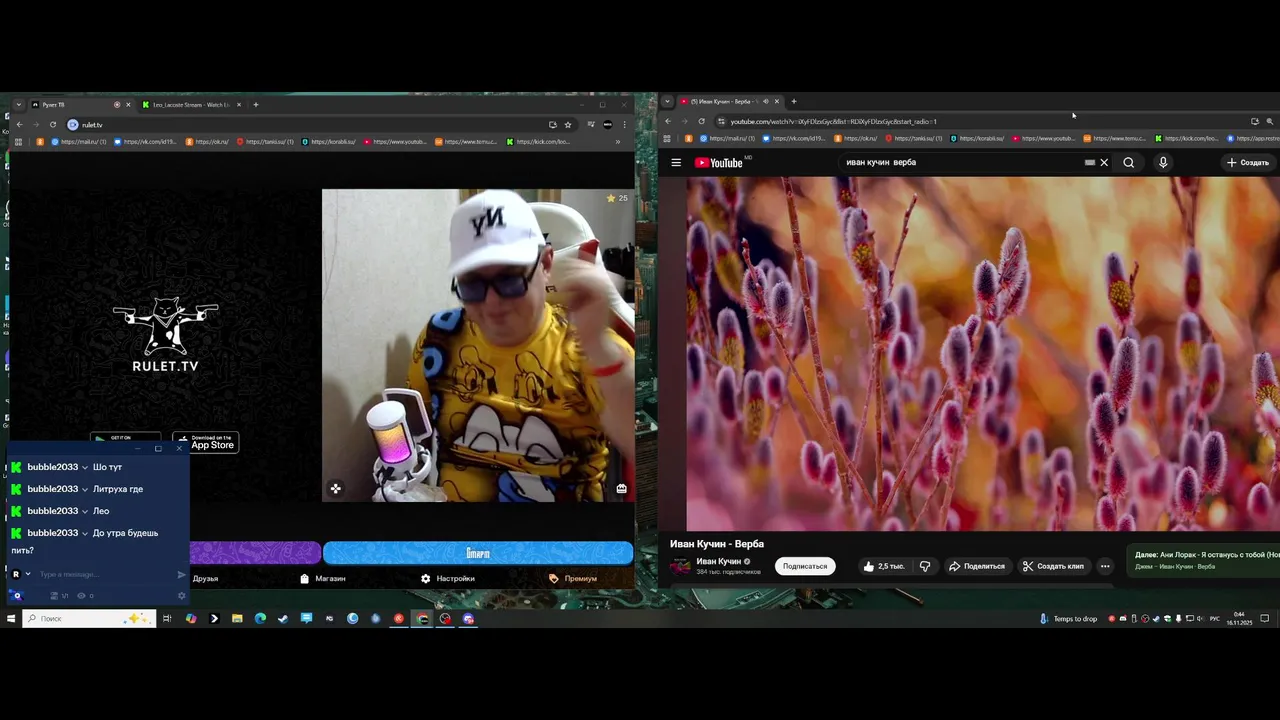Open Иван Кучин channel name link
Viewport: 1280px width, 720px height.
[x=718, y=561]
